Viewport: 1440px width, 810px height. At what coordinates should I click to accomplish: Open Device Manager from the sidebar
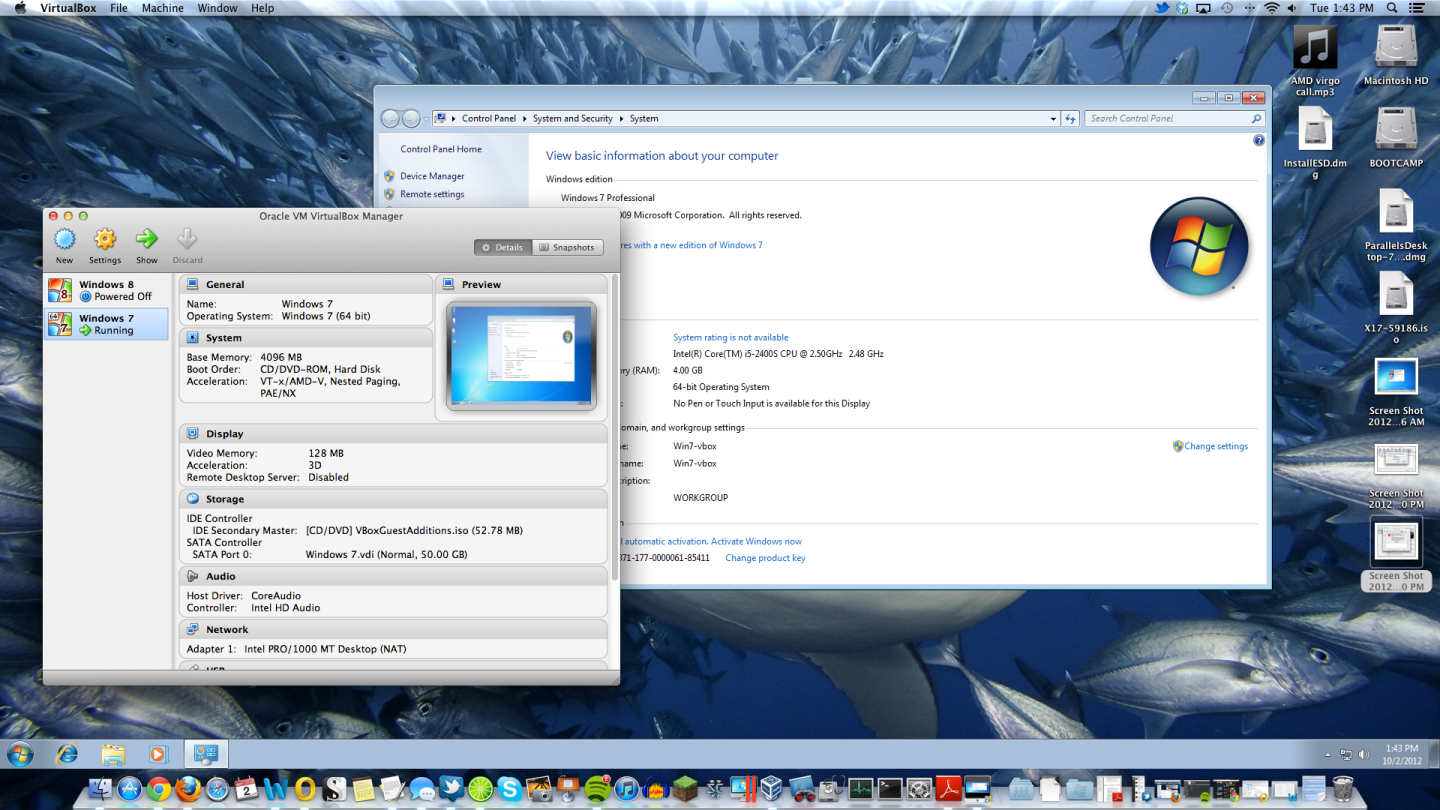[434, 176]
